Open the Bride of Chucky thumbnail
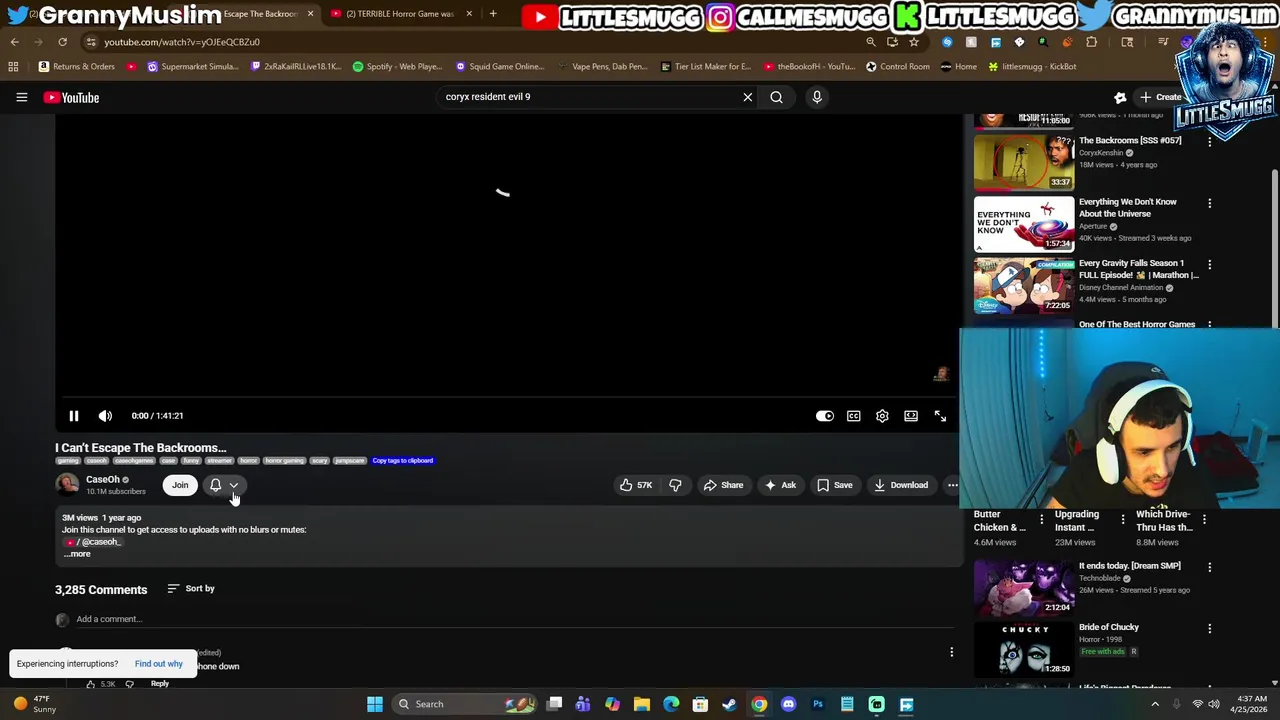1280x720 pixels. tap(1023, 648)
